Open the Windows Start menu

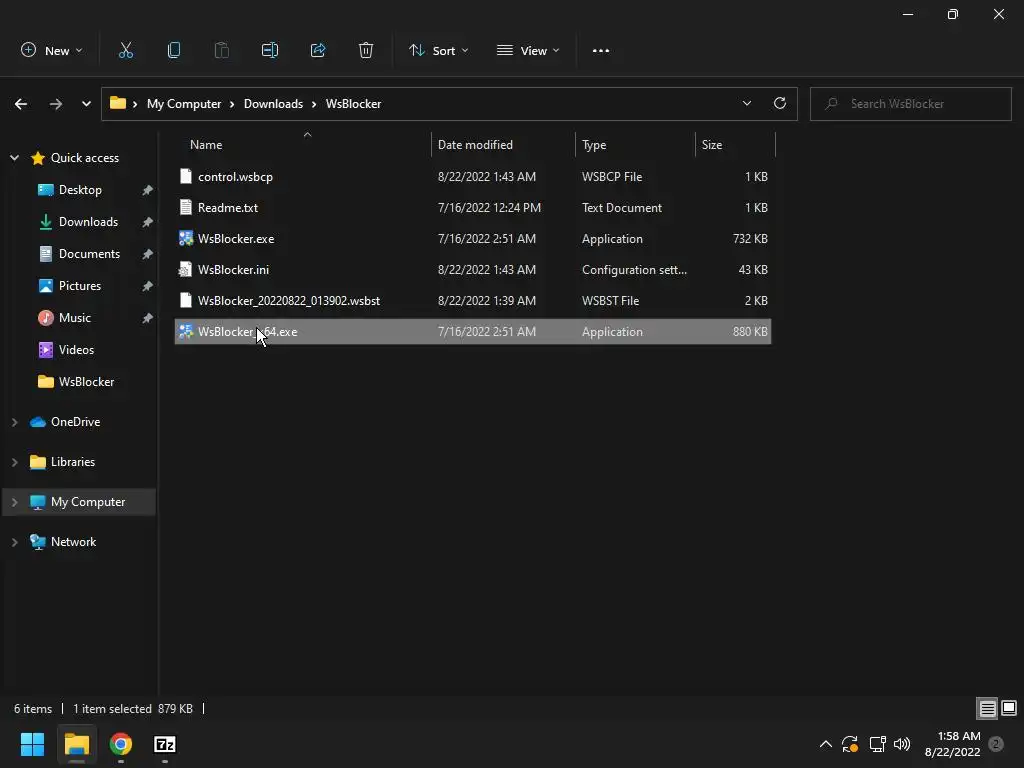(x=32, y=744)
